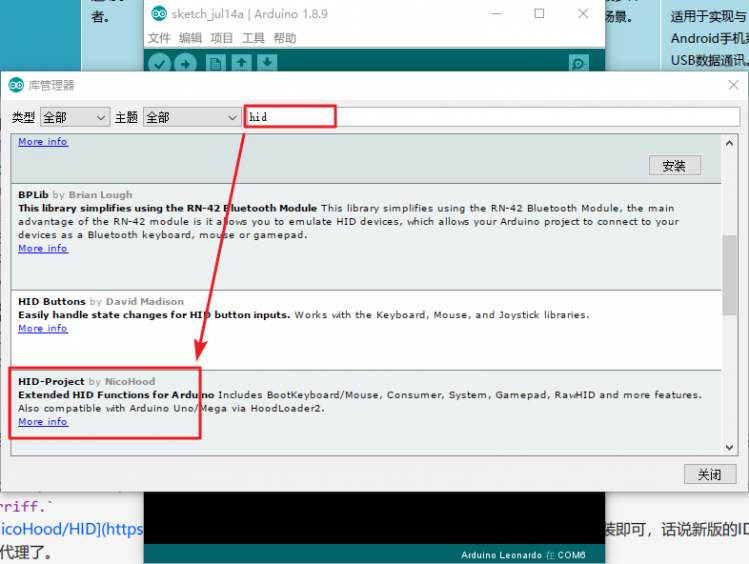The image size is (749, 564).
Task: Click the Open sketch up-arrow icon
Action: coord(241,63)
